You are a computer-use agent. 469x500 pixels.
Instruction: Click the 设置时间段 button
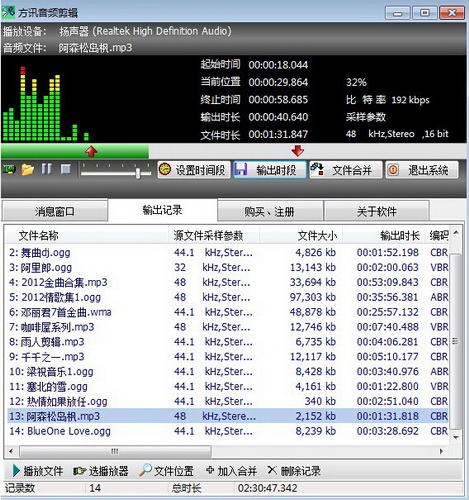pyautogui.click(x=194, y=170)
